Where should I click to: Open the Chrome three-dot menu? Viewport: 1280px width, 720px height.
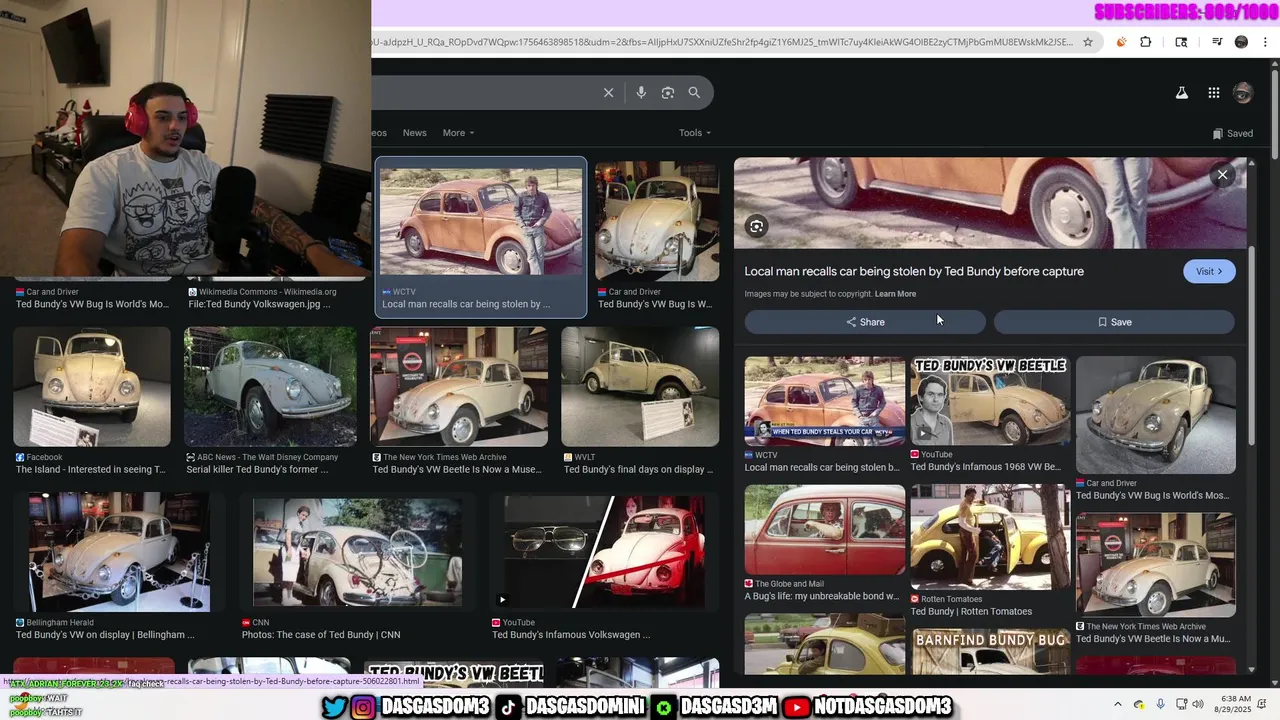point(1266,42)
